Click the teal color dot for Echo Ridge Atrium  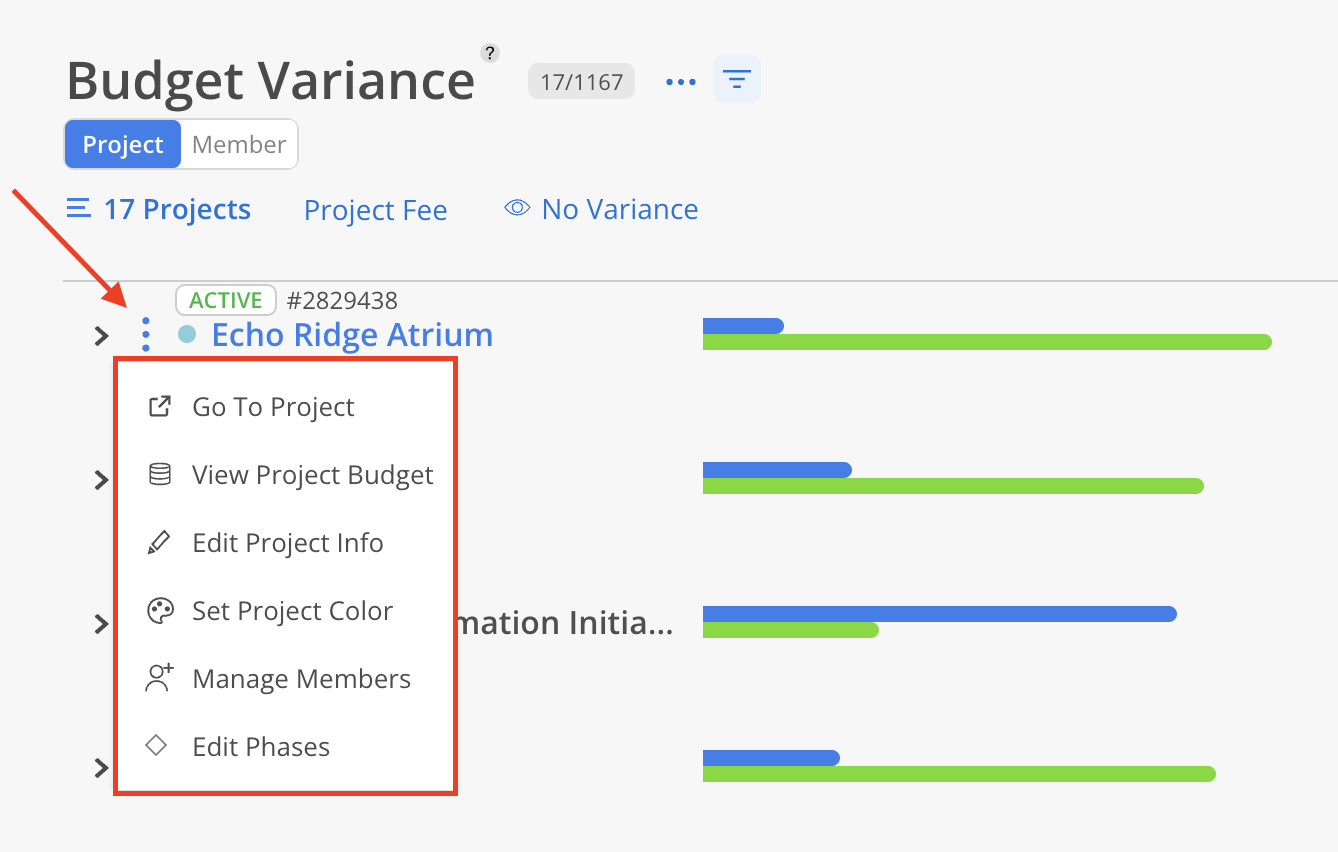click(187, 334)
